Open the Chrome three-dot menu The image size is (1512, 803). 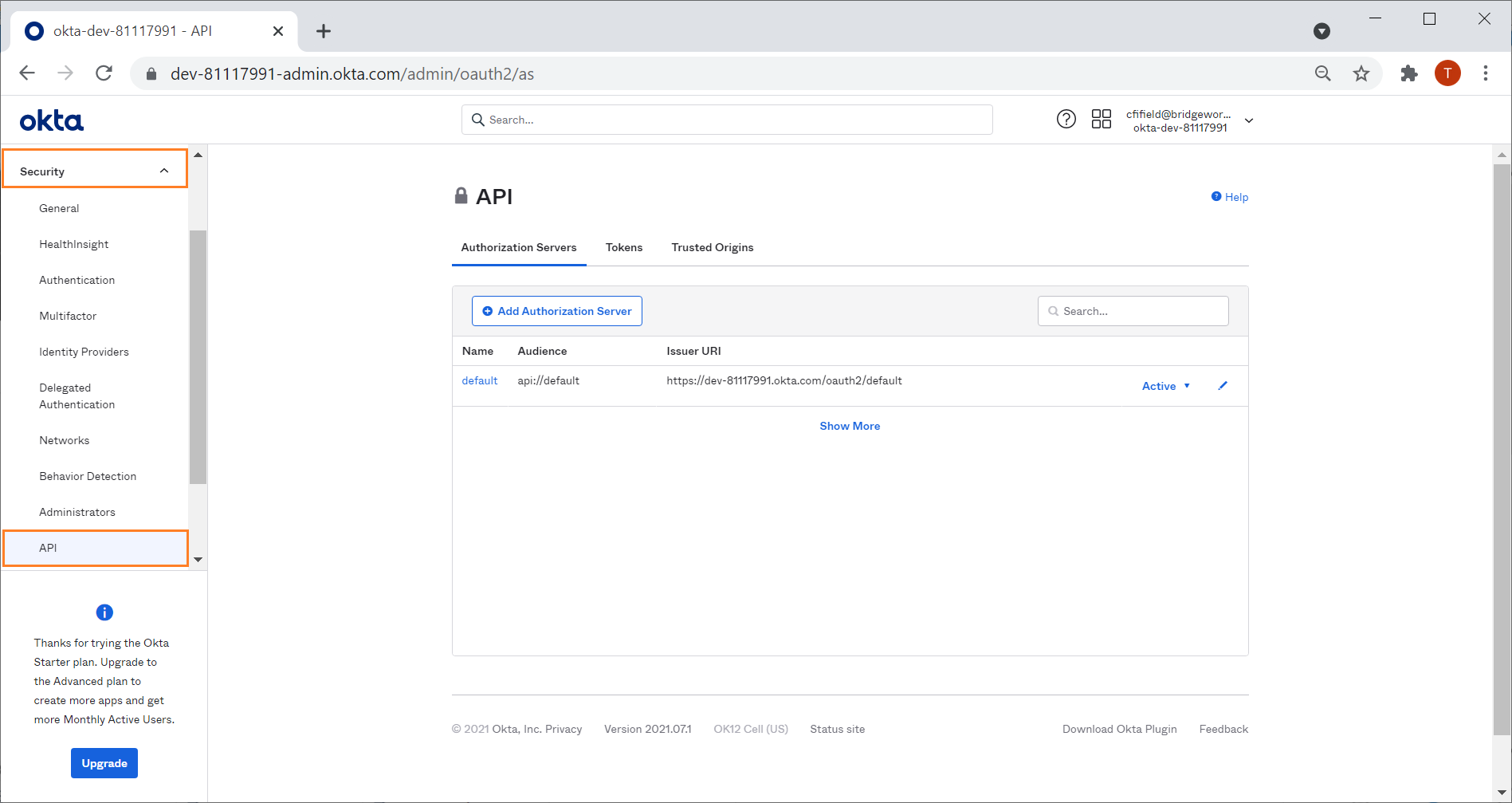pyautogui.click(x=1486, y=73)
